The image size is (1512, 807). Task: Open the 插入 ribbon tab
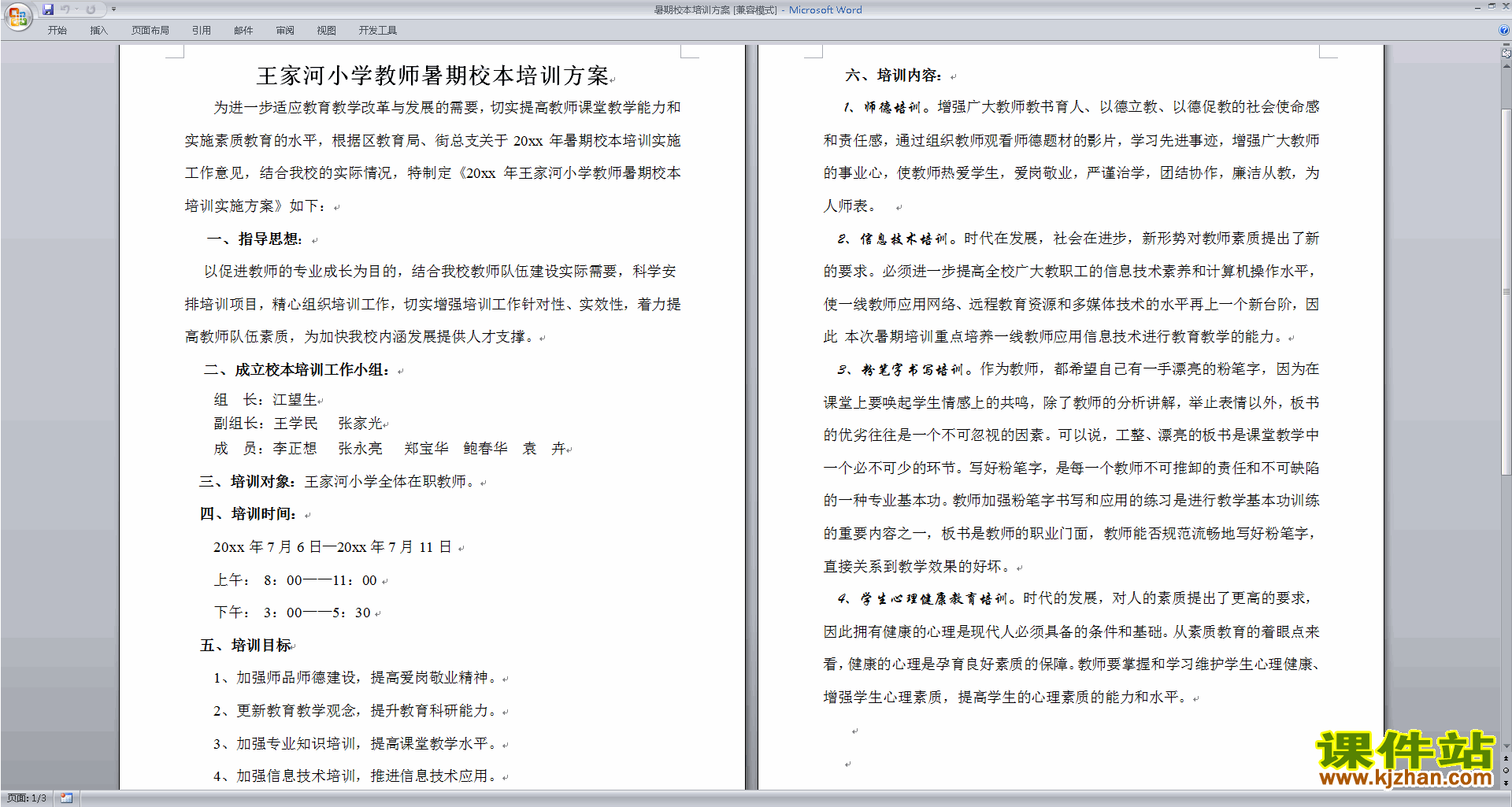[x=98, y=31]
